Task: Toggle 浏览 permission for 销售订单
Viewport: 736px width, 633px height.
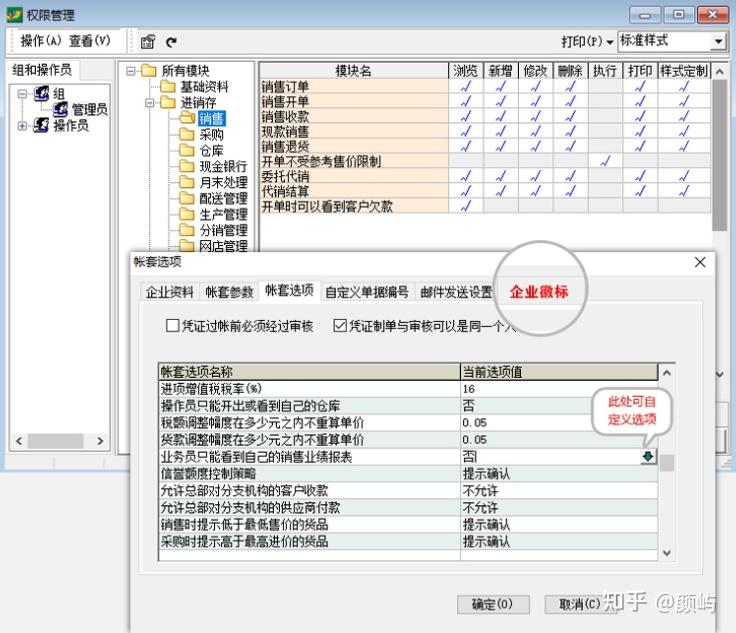Action: point(465,86)
